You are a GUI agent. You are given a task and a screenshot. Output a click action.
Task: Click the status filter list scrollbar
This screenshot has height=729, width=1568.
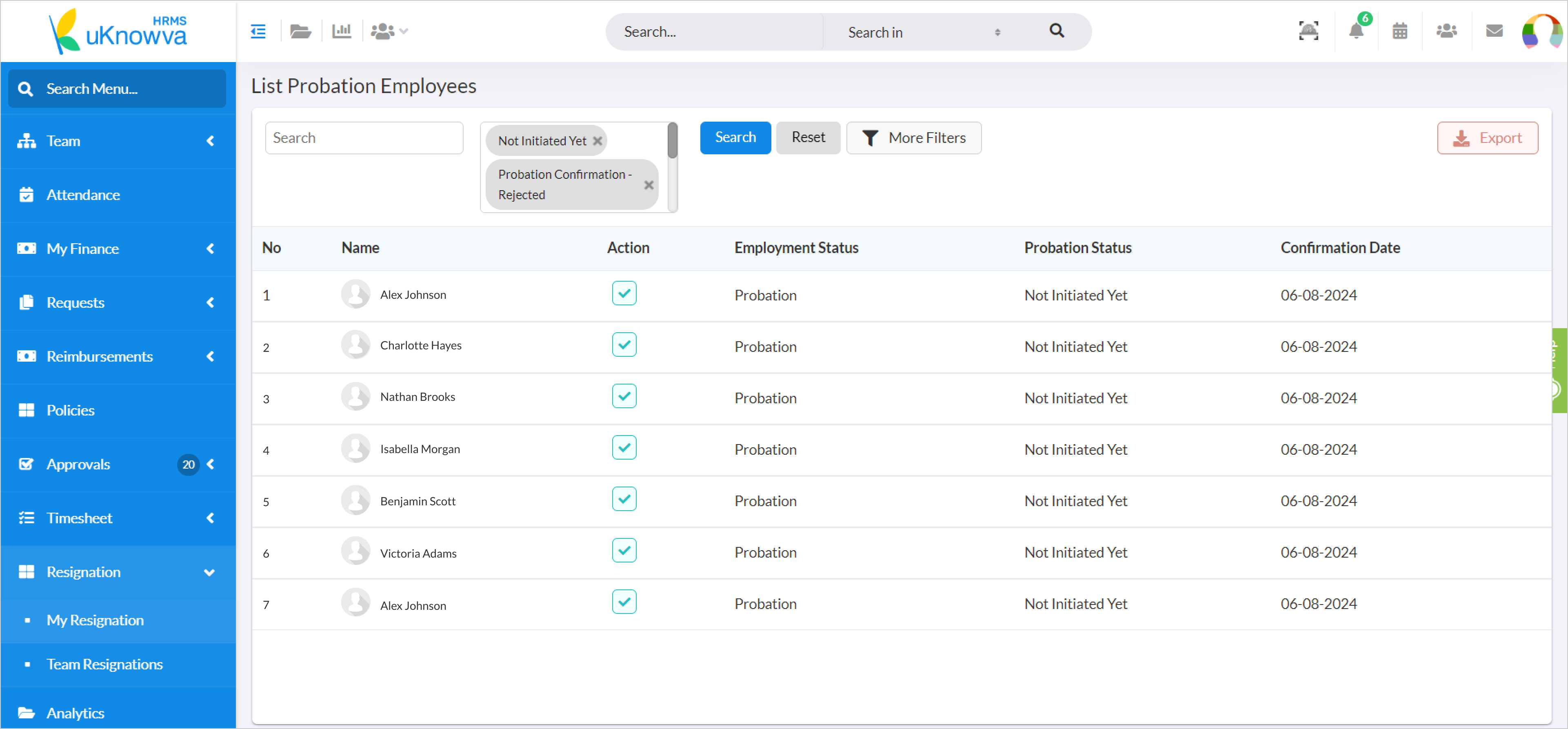[x=672, y=141]
